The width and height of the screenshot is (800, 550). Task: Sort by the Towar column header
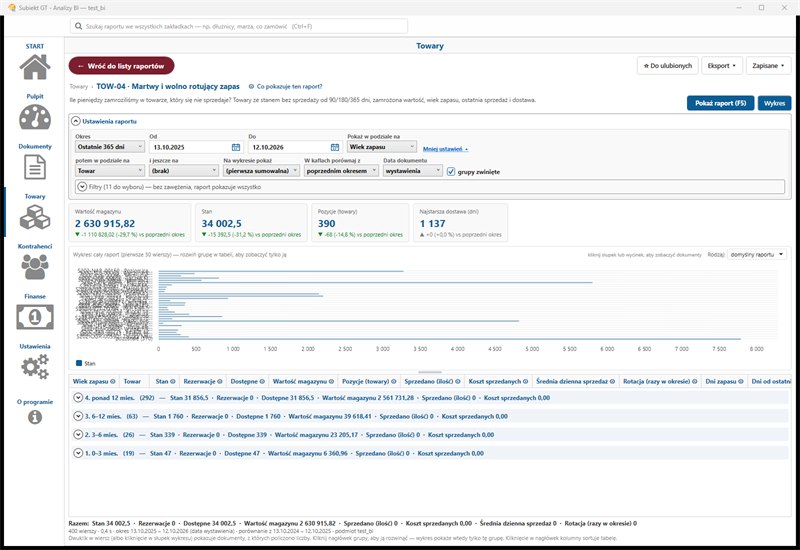[132, 381]
